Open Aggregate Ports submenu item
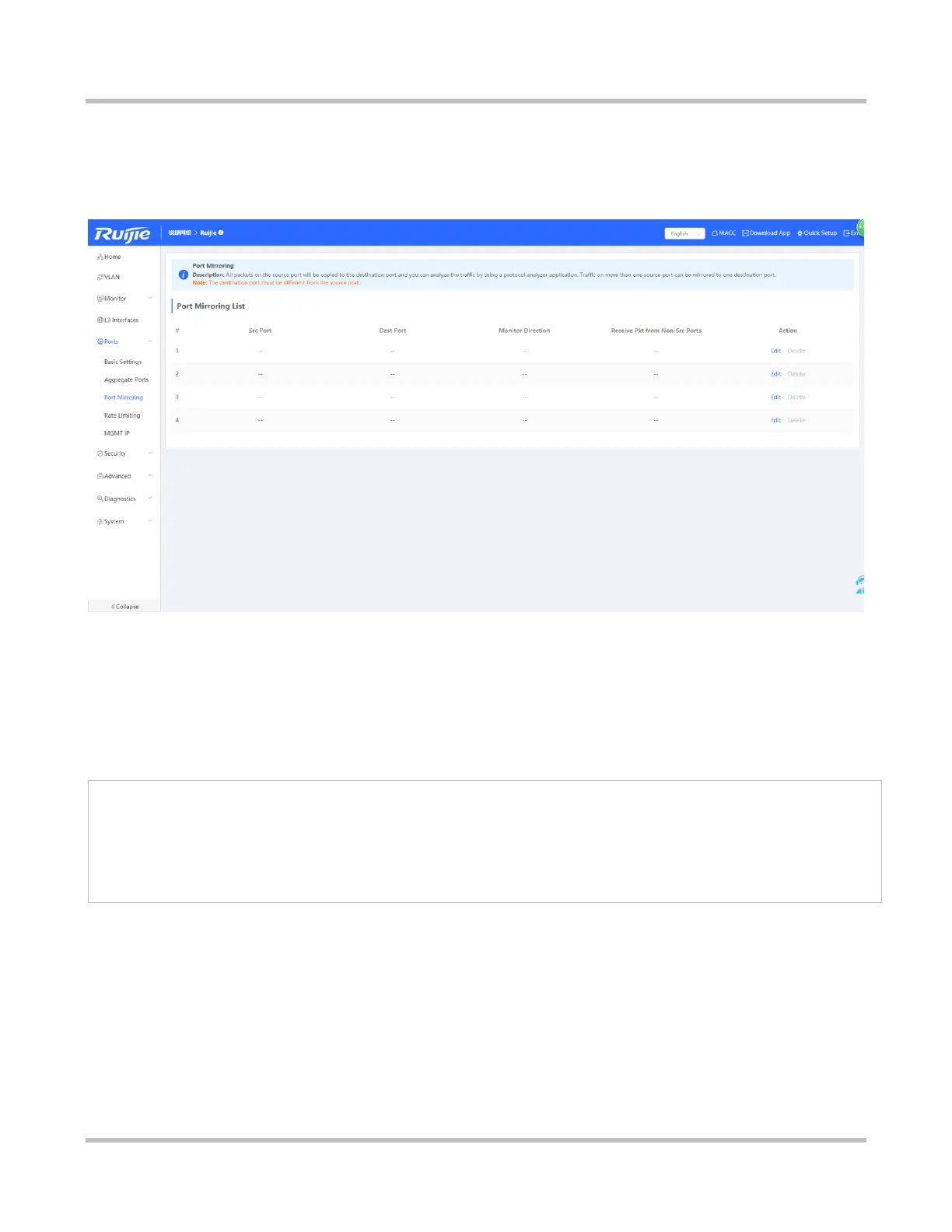The image size is (952, 1232). [x=126, y=380]
